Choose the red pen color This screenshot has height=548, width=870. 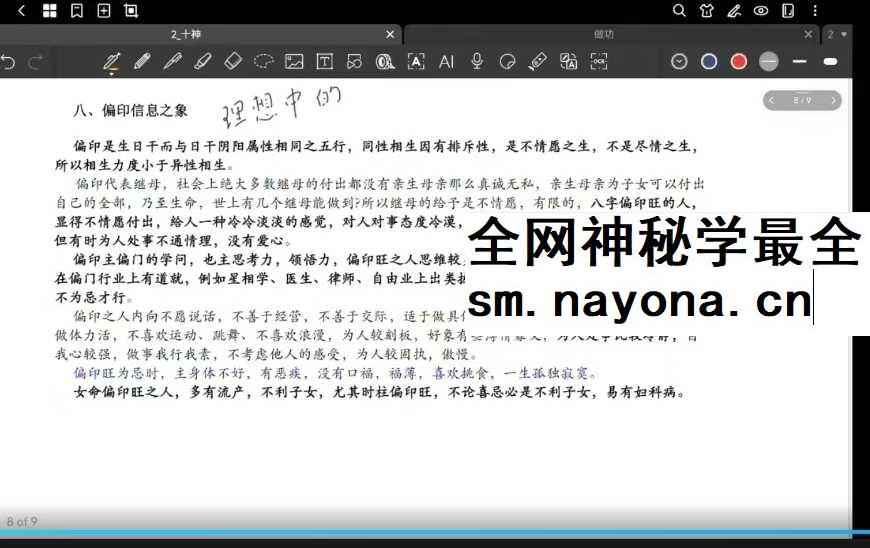click(739, 61)
